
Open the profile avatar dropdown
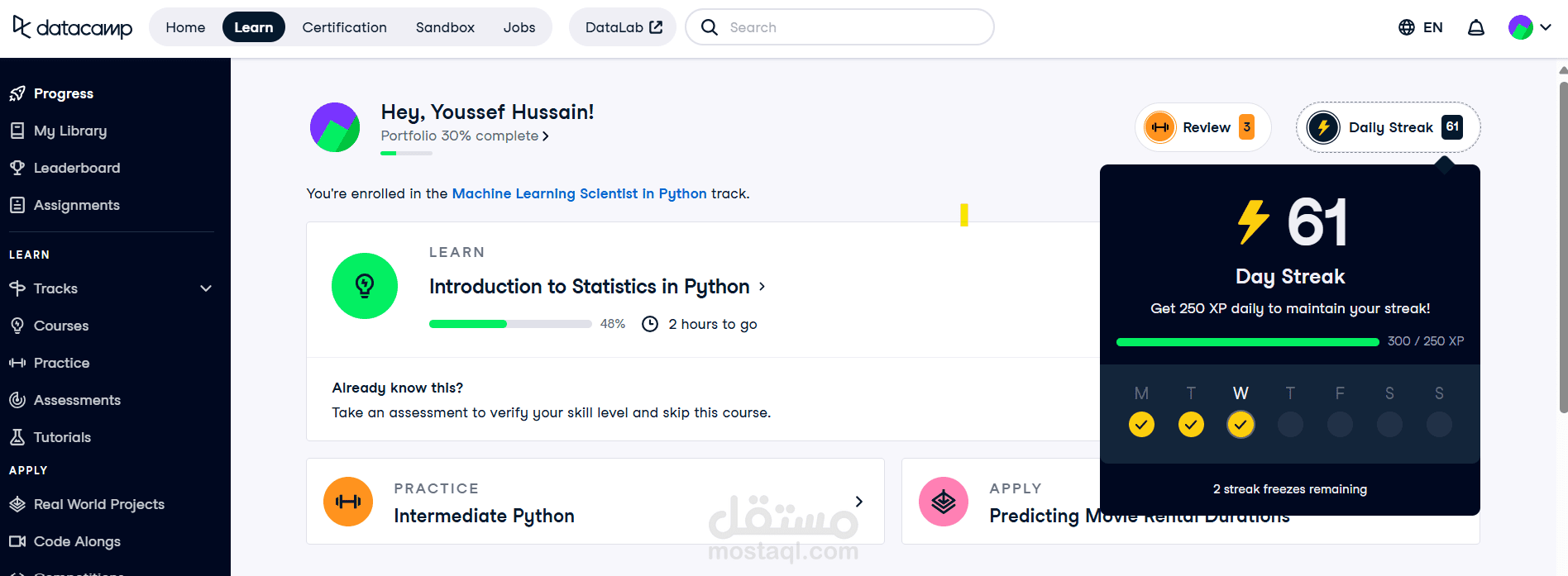[1529, 26]
